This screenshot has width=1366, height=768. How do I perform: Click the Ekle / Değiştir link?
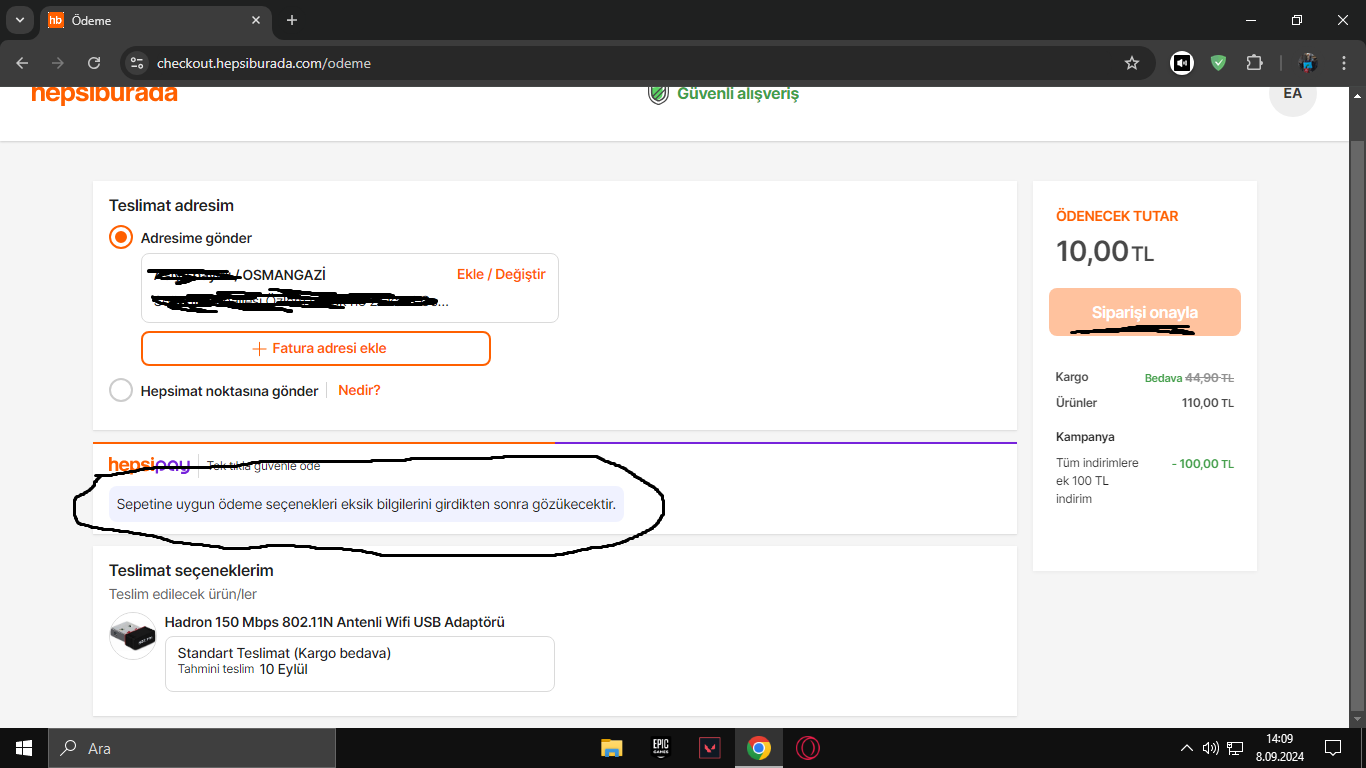(x=501, y=274)
